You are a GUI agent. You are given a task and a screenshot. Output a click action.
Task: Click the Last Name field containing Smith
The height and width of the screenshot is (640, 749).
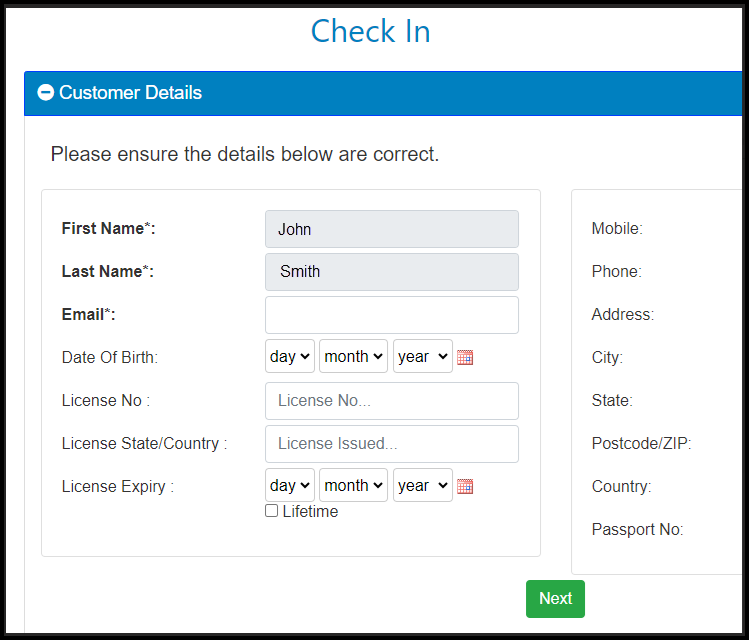point(392,272)
